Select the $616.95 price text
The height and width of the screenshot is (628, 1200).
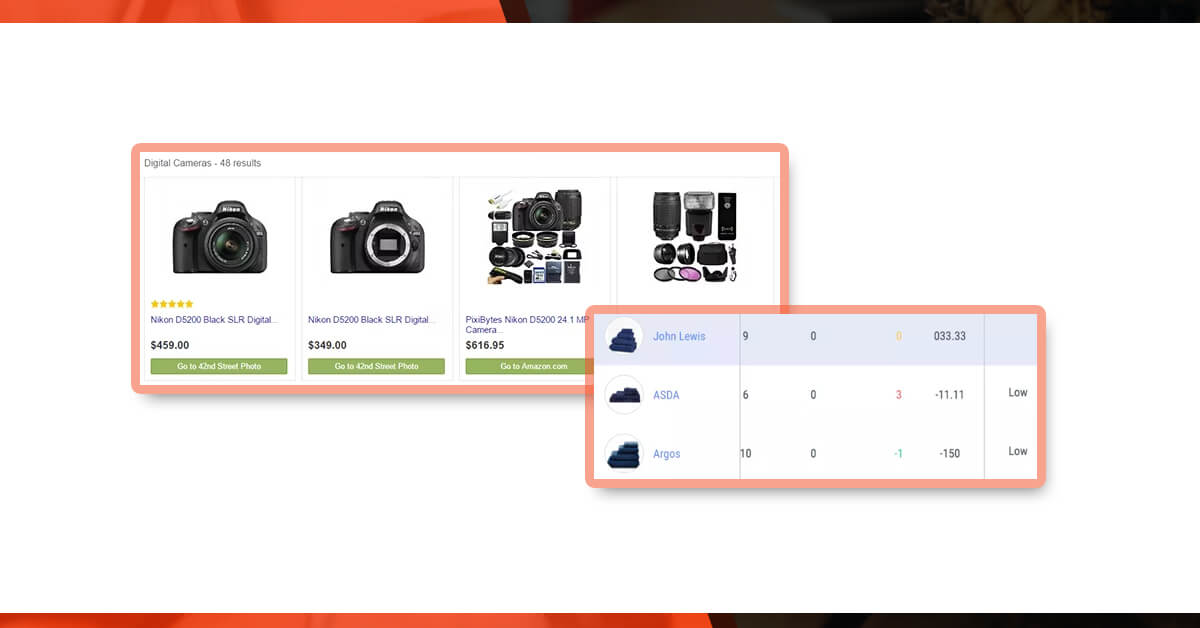485,345
